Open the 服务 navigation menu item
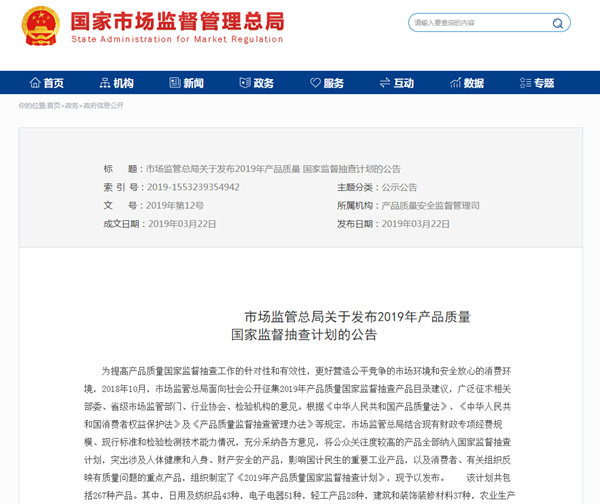600x504 pixels. 334,83
